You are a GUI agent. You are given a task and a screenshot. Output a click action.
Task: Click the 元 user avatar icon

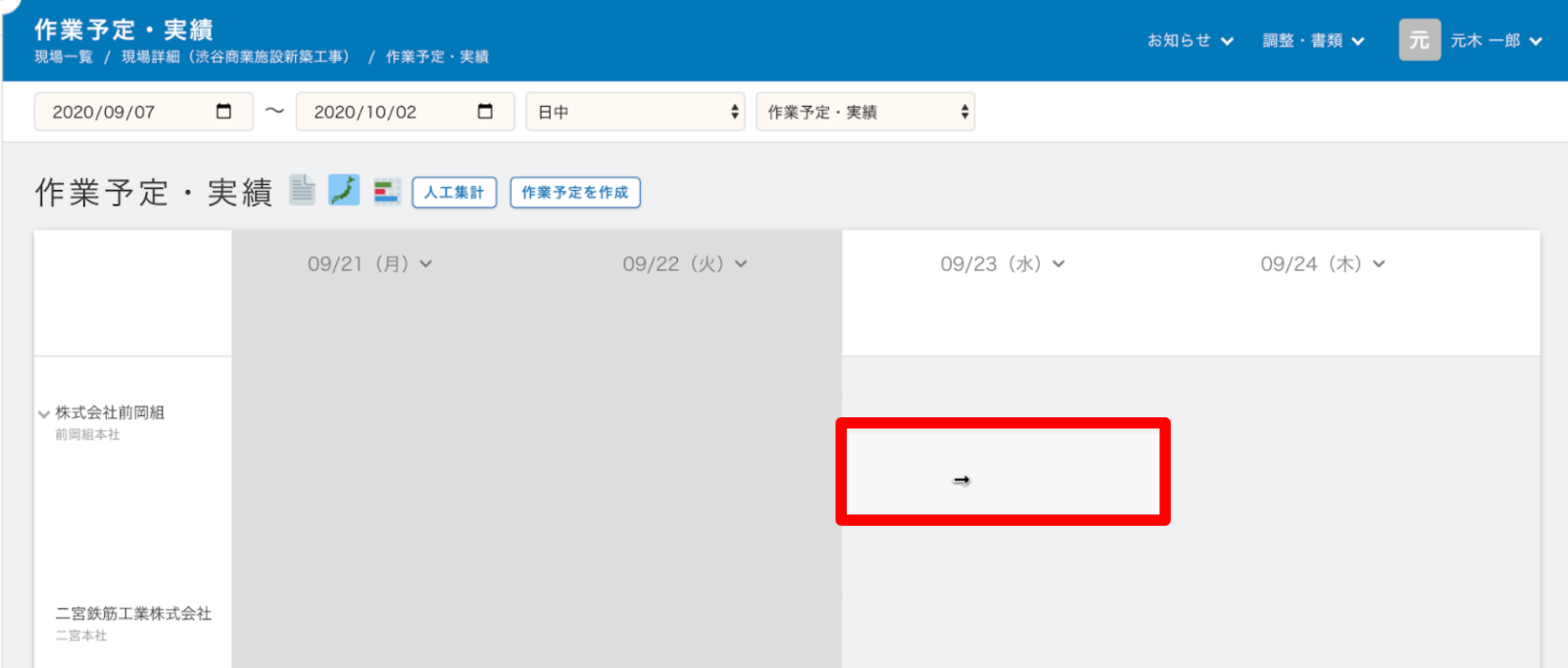(1418, 40)
